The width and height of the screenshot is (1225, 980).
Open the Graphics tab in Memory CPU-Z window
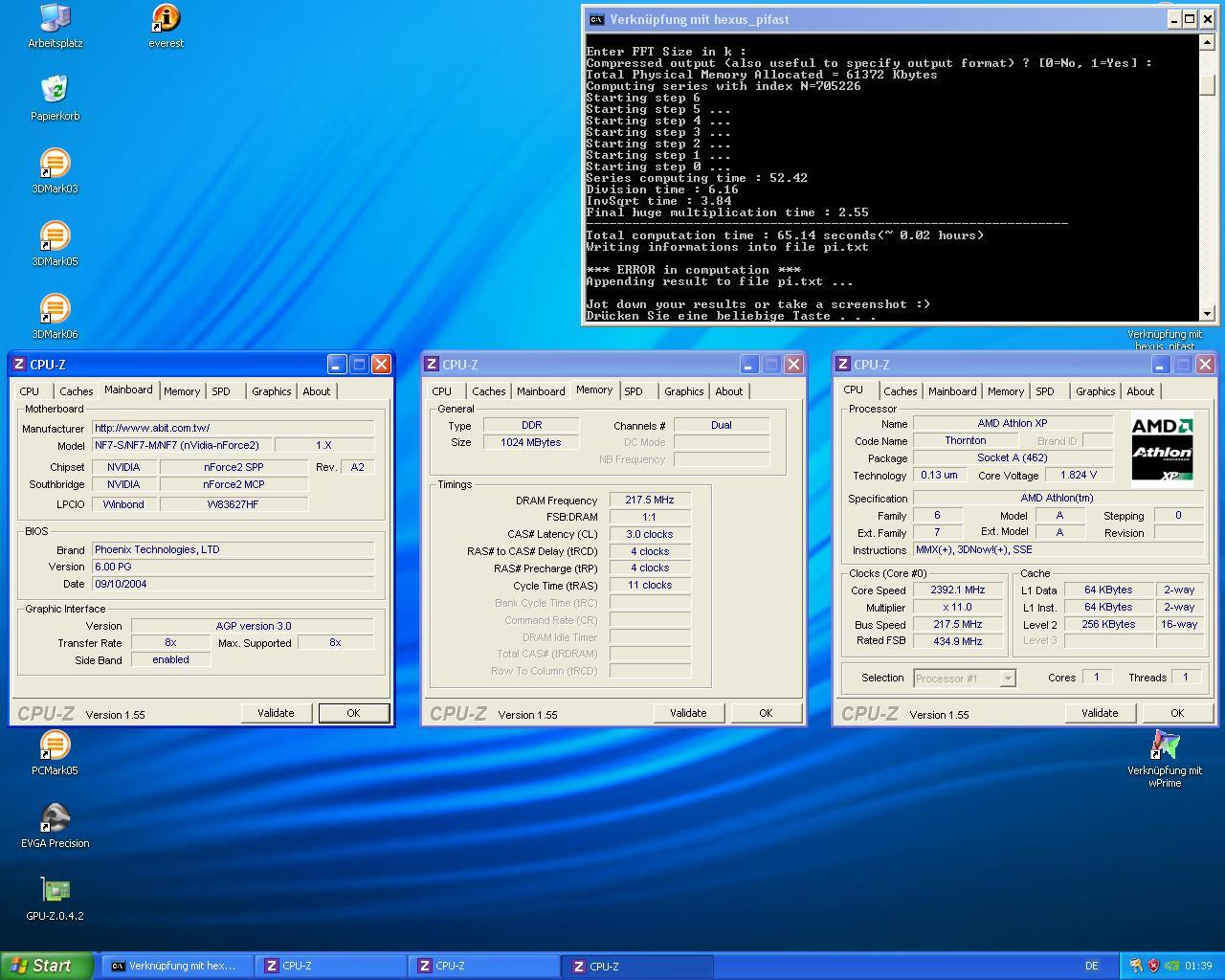point(684,391)
